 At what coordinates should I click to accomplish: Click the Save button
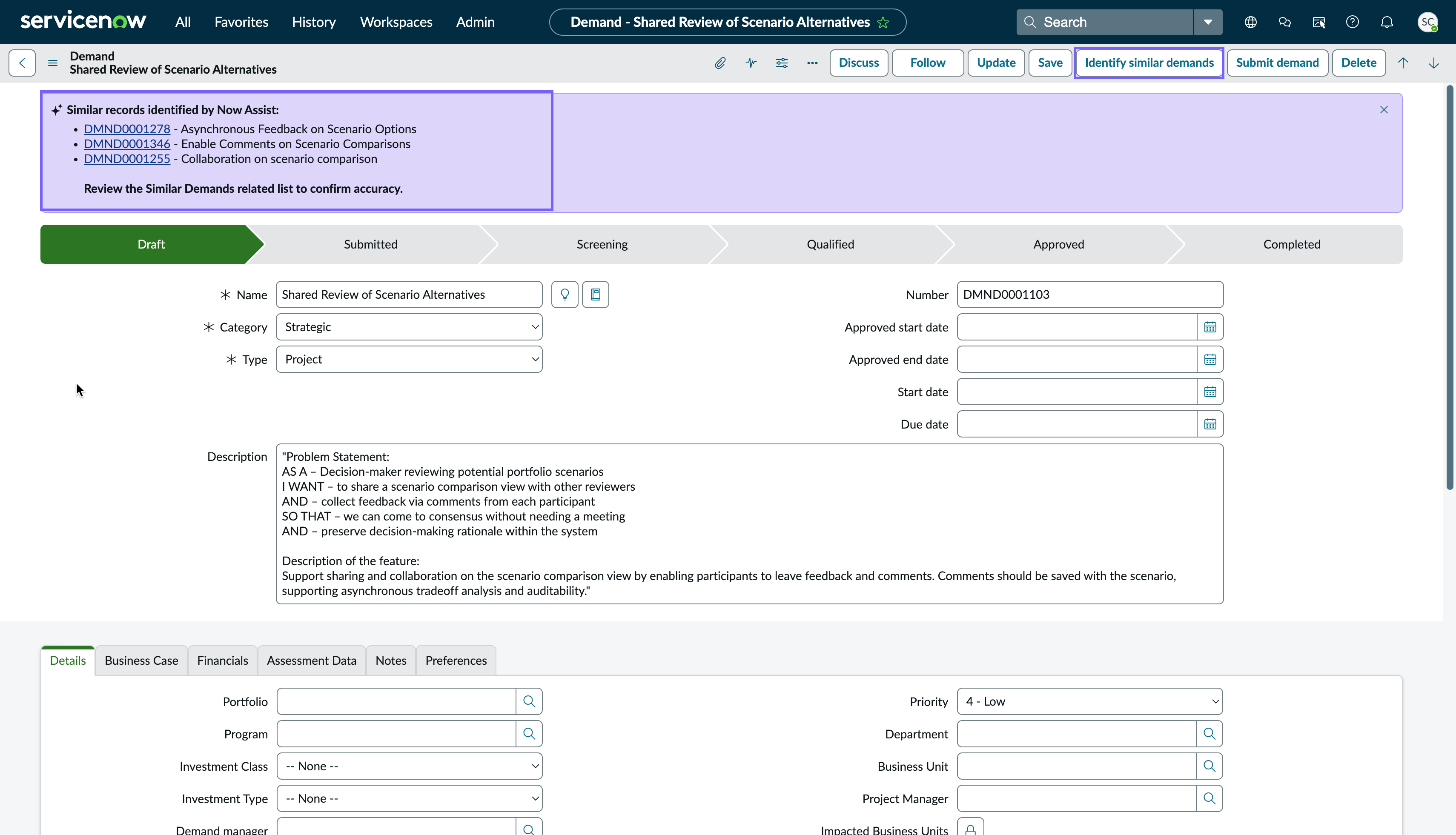tap(1050, 63)
